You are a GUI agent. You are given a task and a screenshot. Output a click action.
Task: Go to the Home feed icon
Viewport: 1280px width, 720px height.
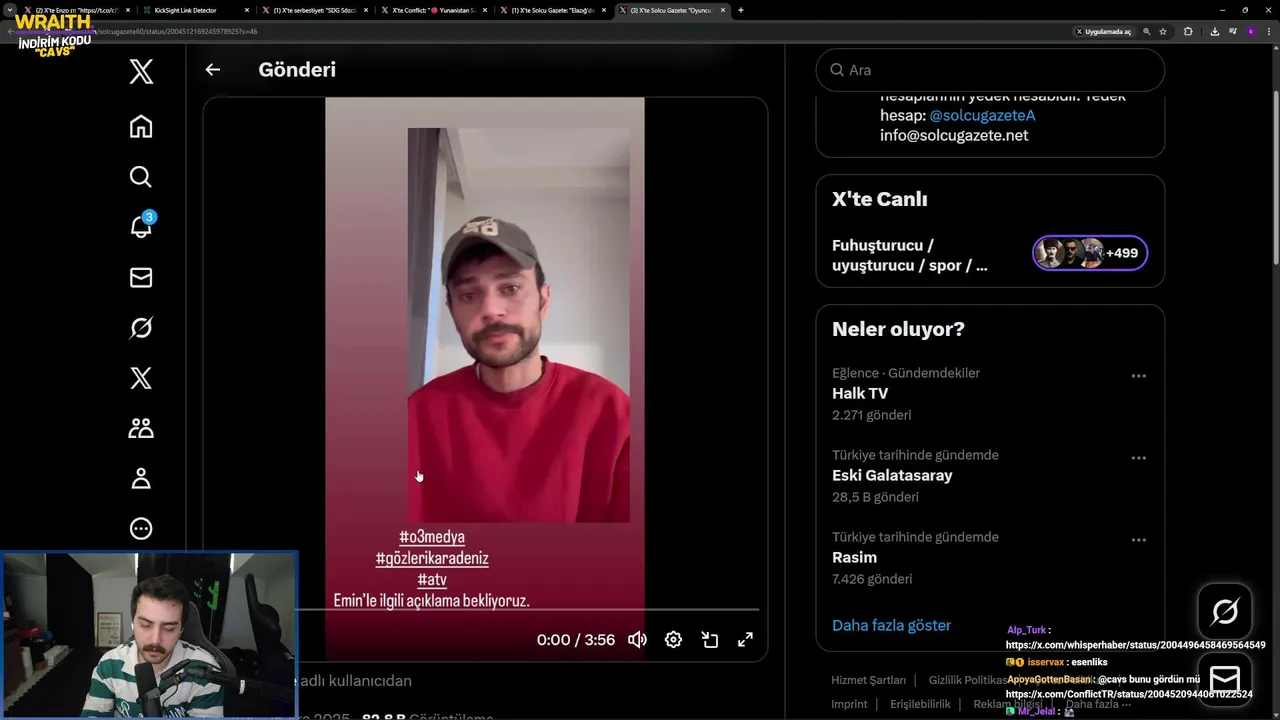tap(141, 127)
